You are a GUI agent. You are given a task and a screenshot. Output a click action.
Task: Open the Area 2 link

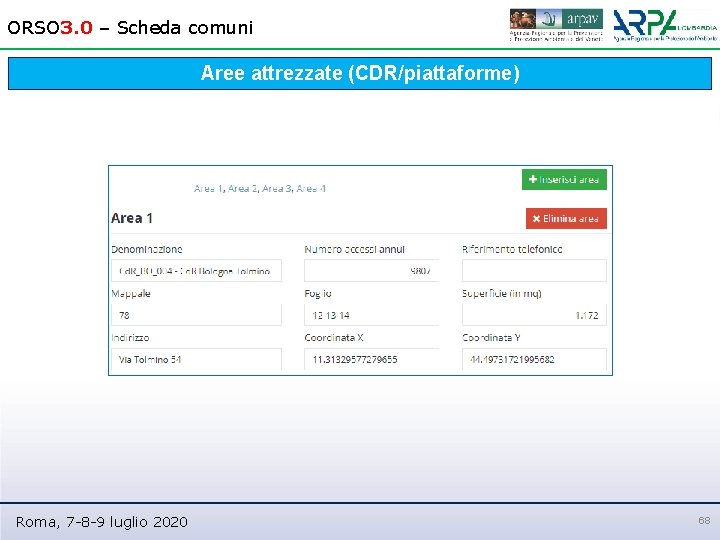pos(242,189)
